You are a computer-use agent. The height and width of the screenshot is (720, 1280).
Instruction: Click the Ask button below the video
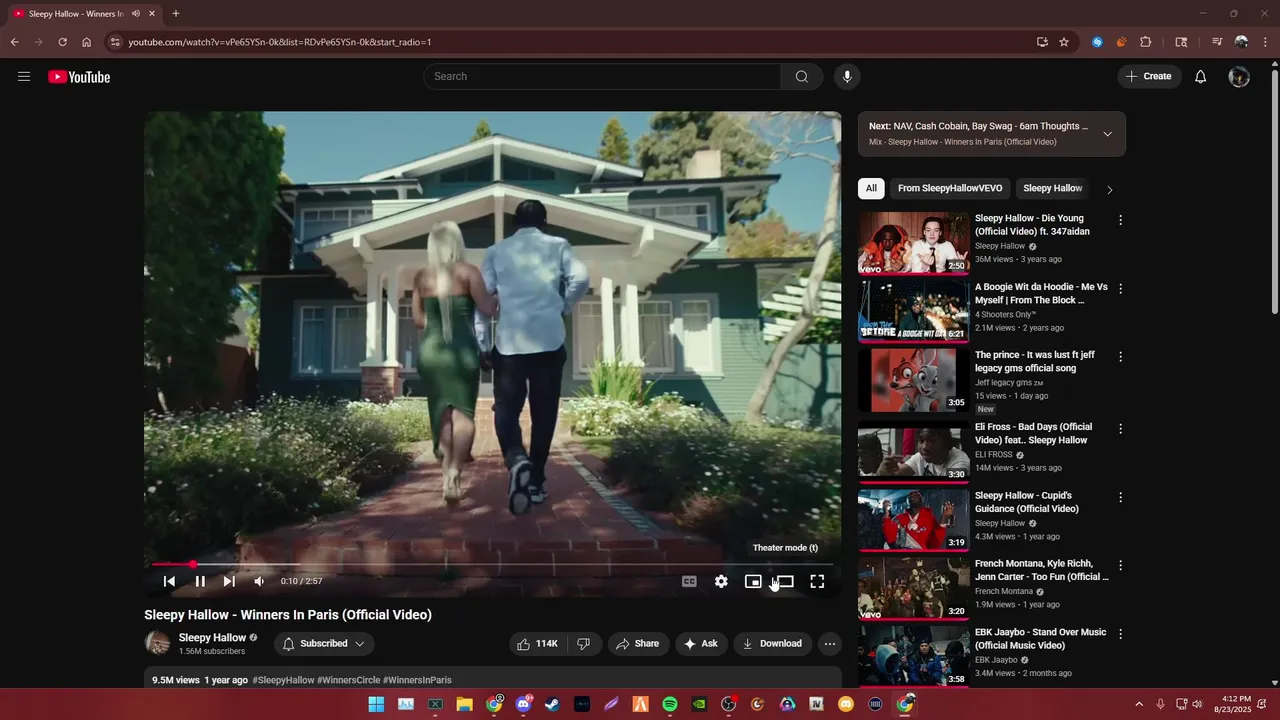[700, 644]
